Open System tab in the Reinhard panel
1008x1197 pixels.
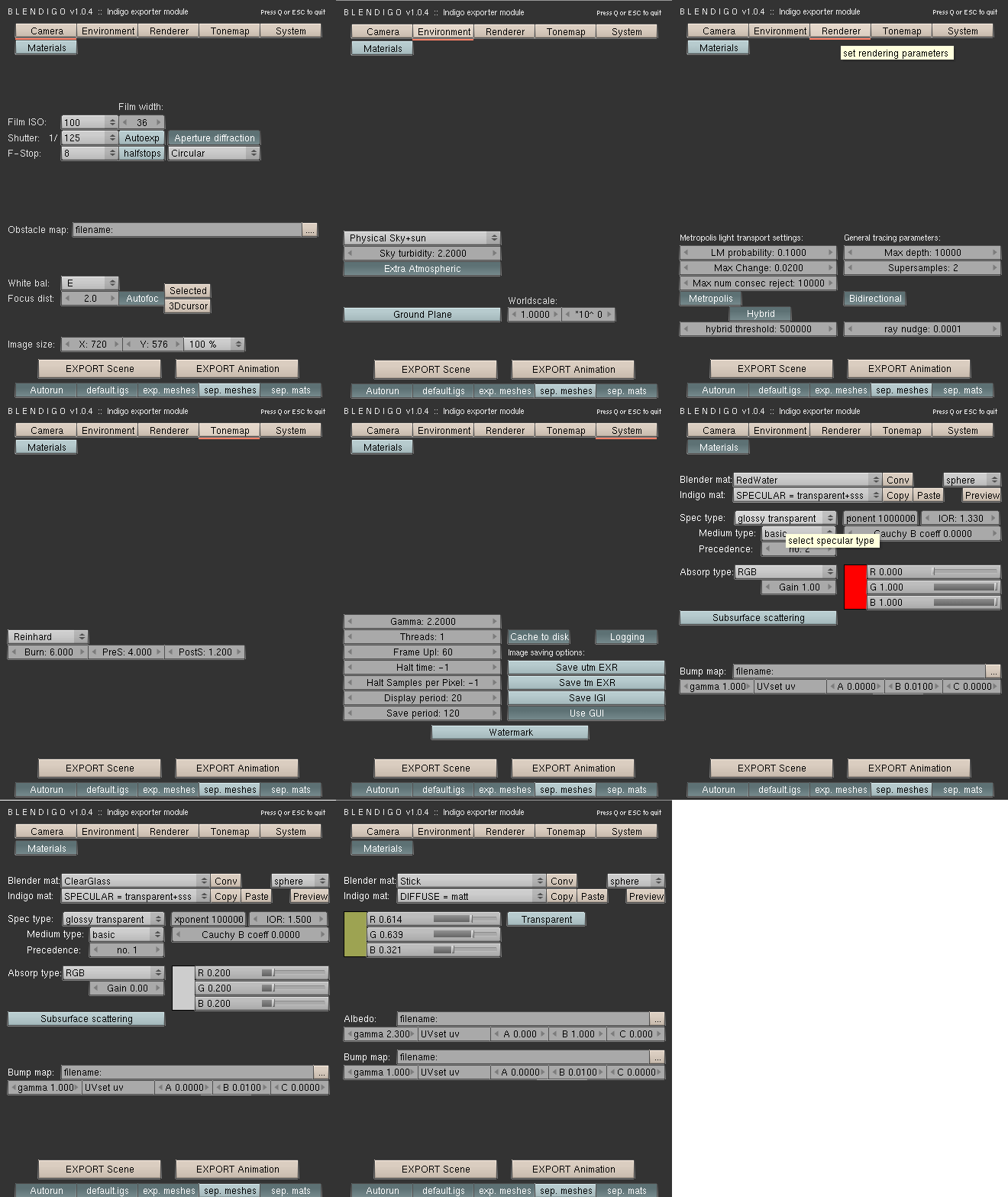point(291,431)
